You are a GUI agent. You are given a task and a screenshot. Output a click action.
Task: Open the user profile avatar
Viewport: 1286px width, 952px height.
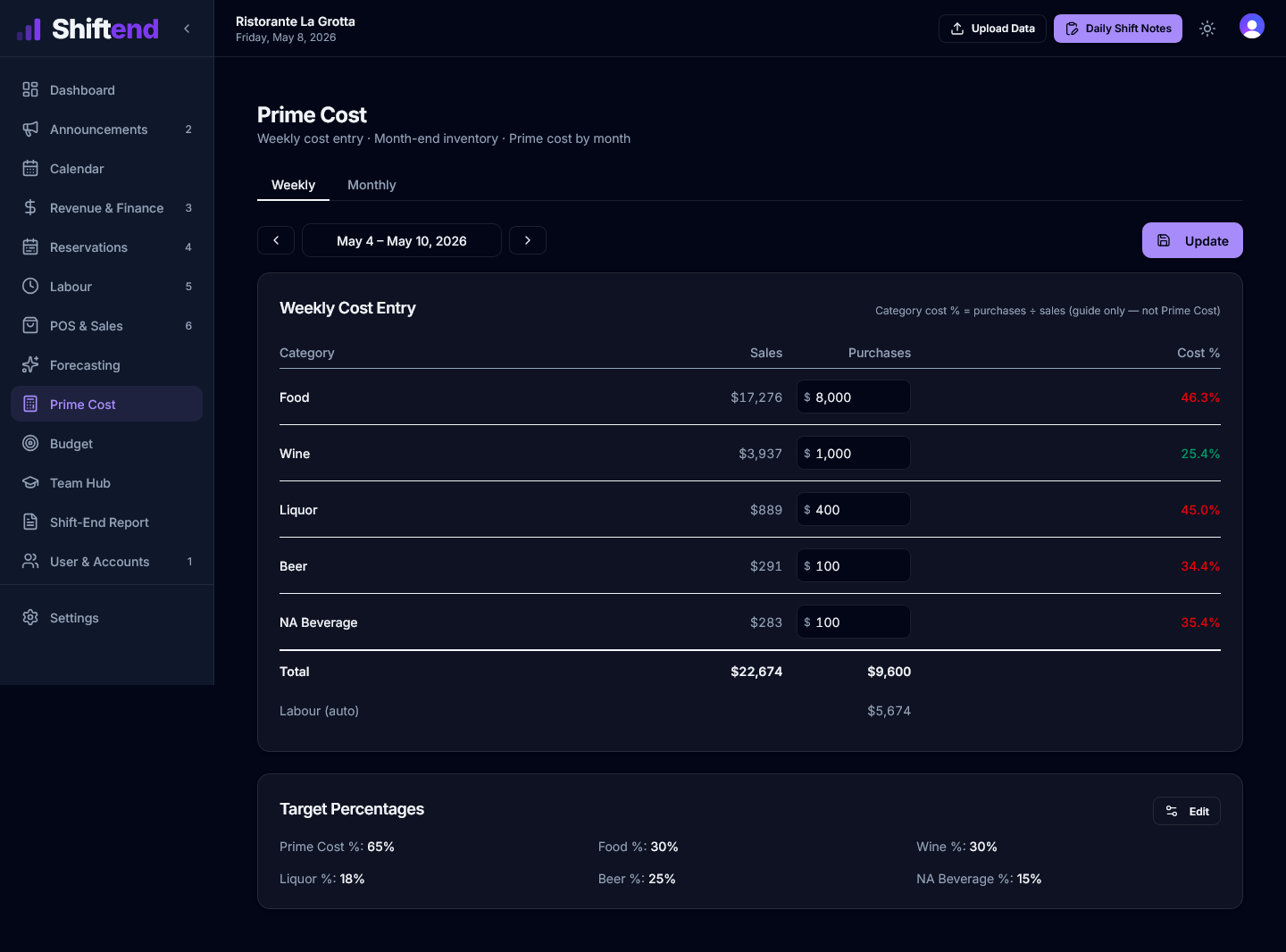coord(1252,27)
